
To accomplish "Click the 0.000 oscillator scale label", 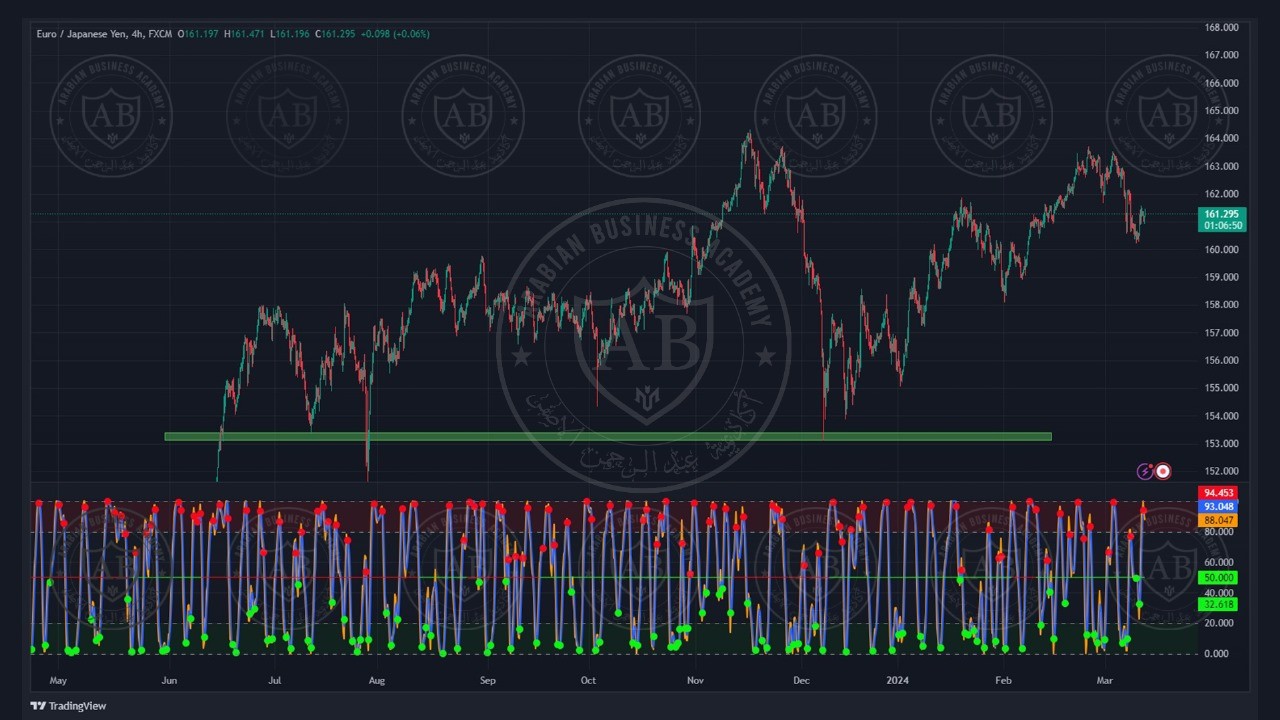I will (1215, 654).
